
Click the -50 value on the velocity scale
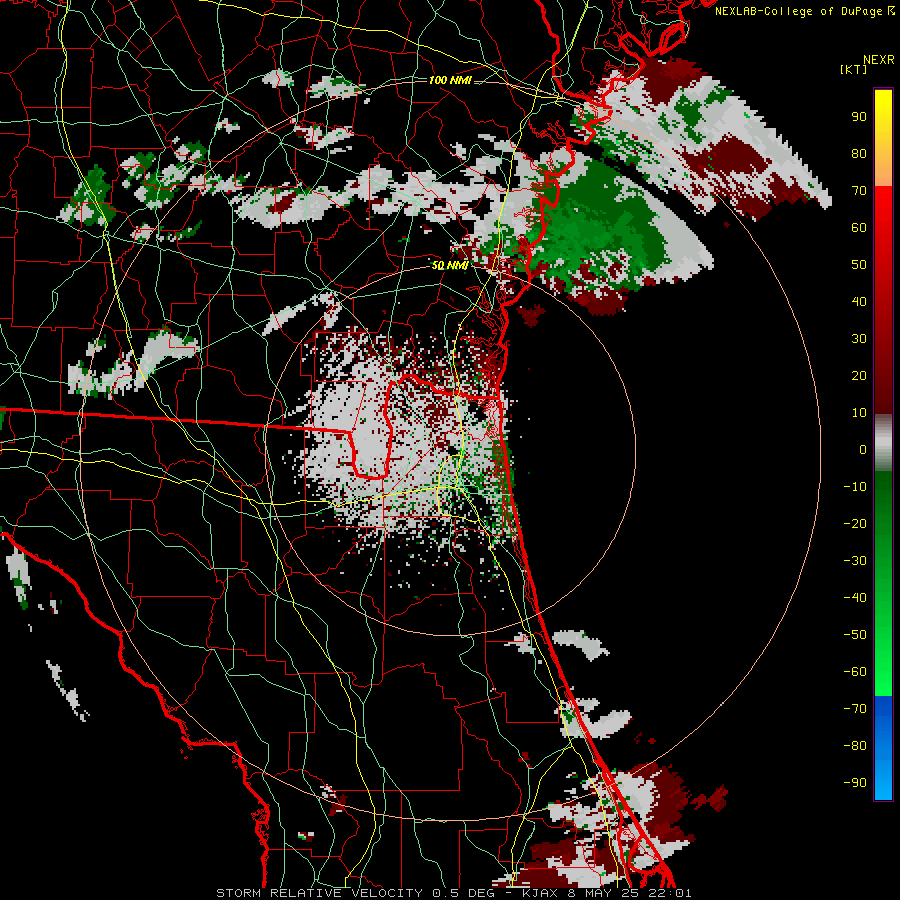[x=855, y=635]
